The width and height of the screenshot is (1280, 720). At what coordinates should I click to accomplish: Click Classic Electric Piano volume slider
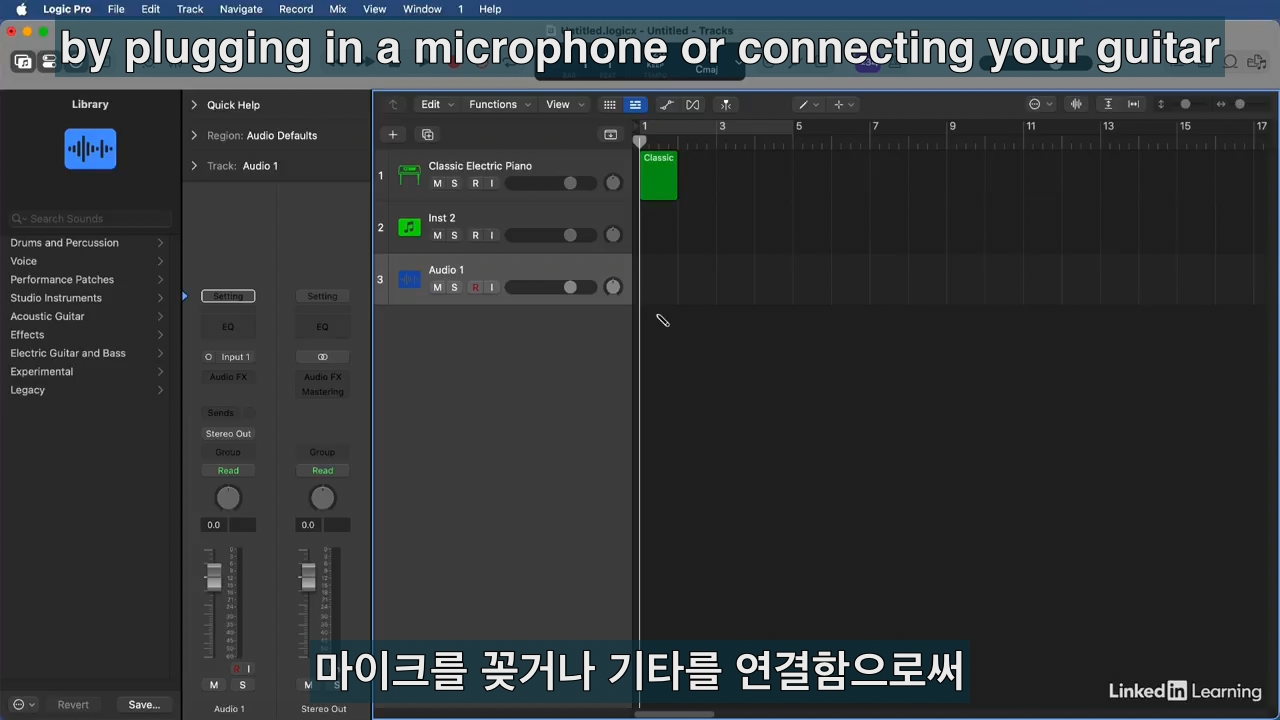550,183
